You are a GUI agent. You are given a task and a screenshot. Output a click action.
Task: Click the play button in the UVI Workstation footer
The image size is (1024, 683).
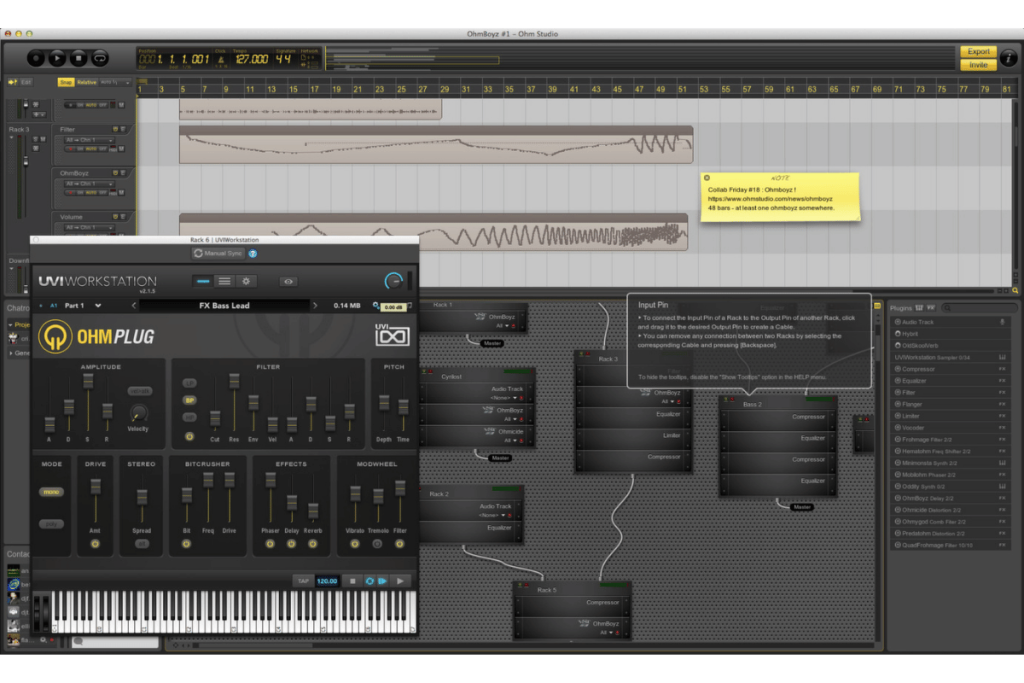click(400, 580)
